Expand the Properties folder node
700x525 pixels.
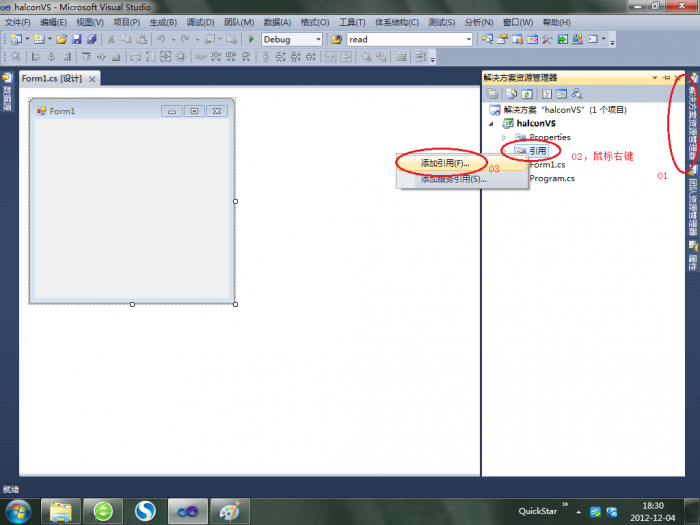click(504, 137)
